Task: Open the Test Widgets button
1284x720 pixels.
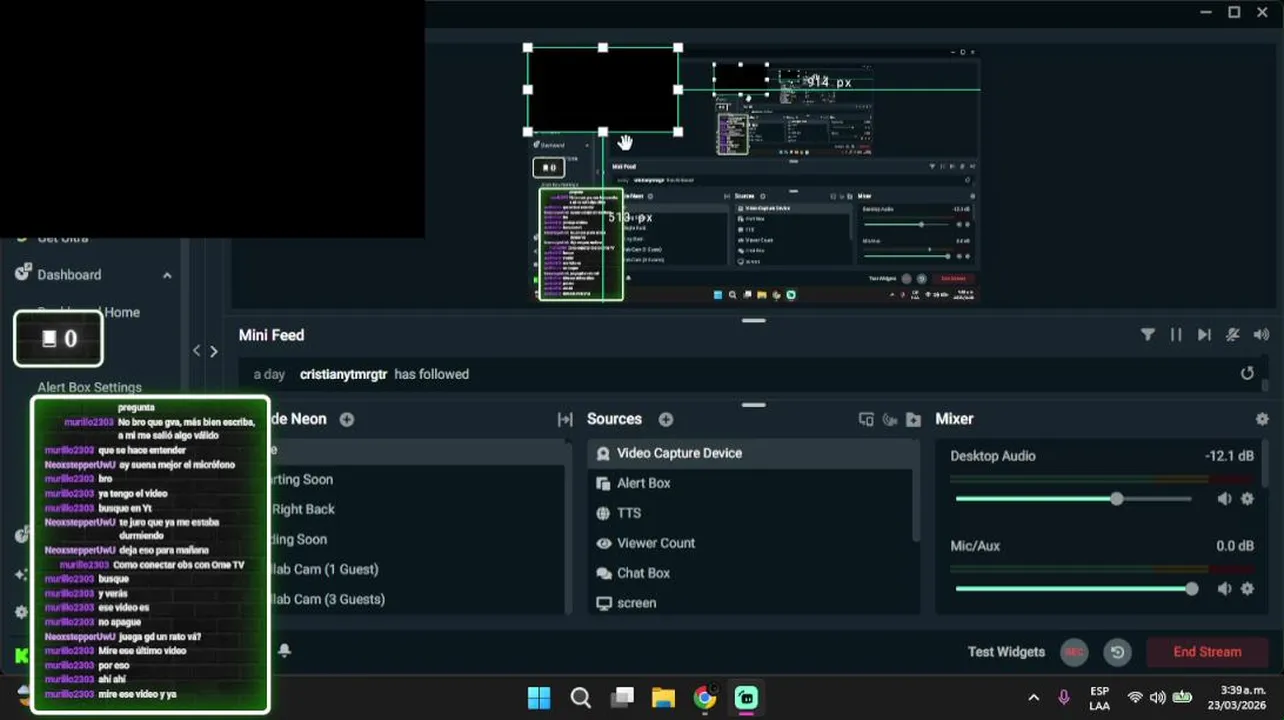Action: click(1006, 652)
